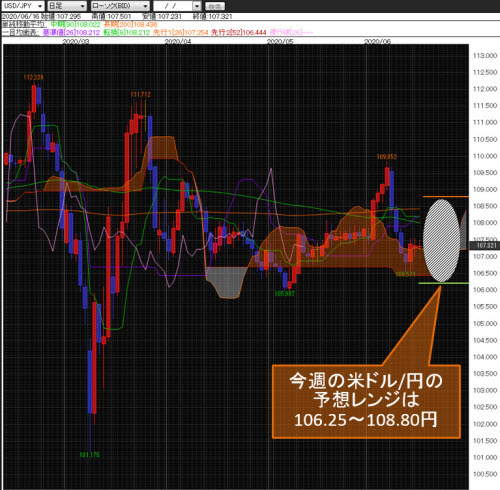Click the 2020/06/16 date readout

[x=20, y=16]
